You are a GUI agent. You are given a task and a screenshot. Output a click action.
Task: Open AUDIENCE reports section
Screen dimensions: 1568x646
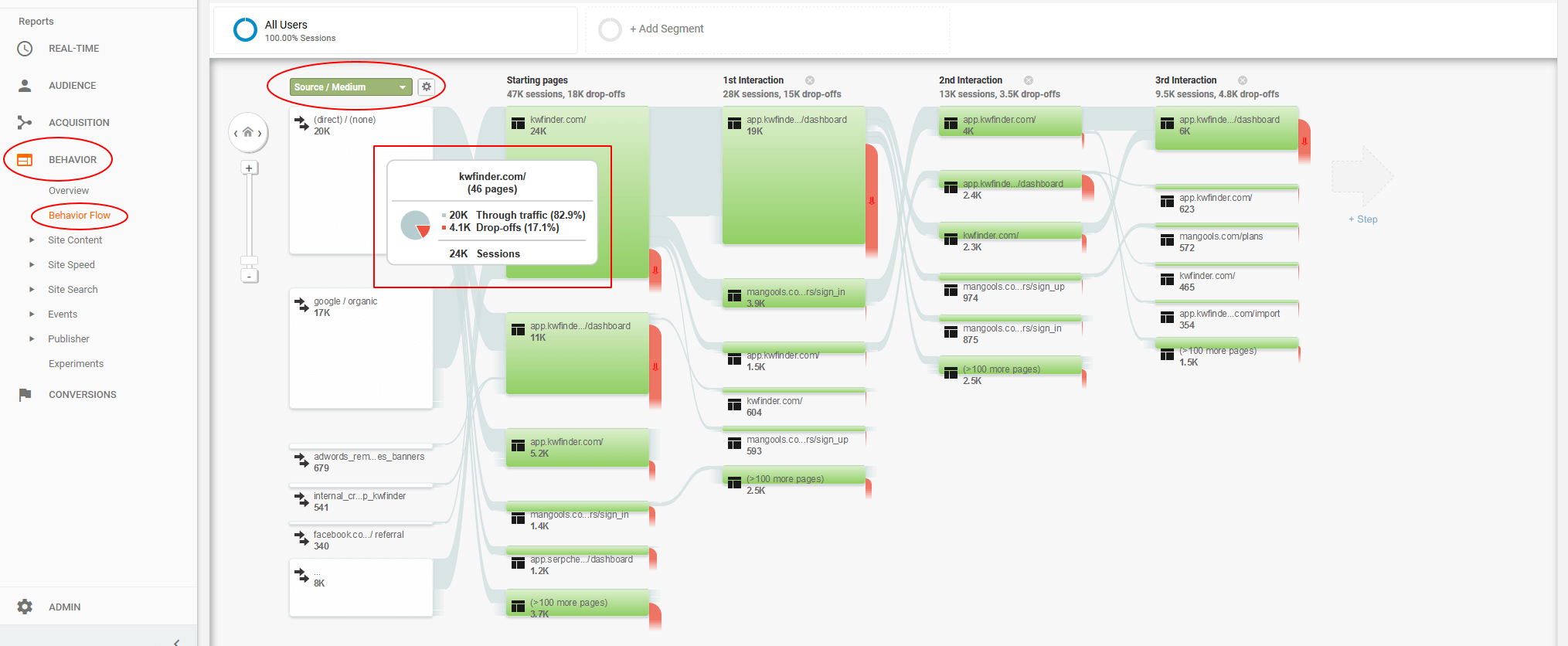pos(73,86)
